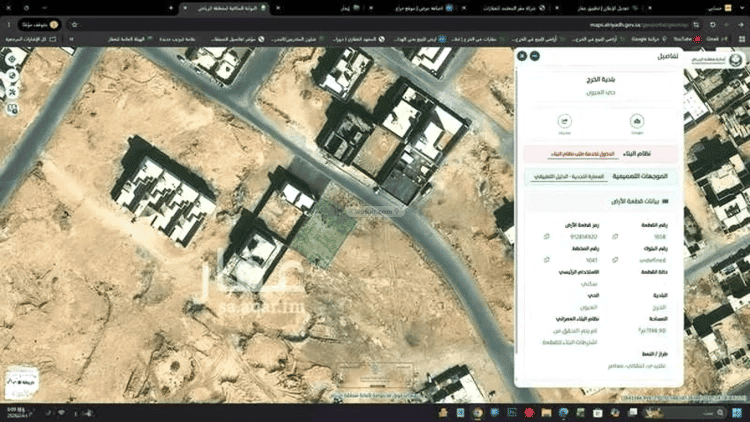Image resolution: width=750 pixels, height=422 pixels.
Task: Click the share icon in the details panel
Action: coord(565,121)
